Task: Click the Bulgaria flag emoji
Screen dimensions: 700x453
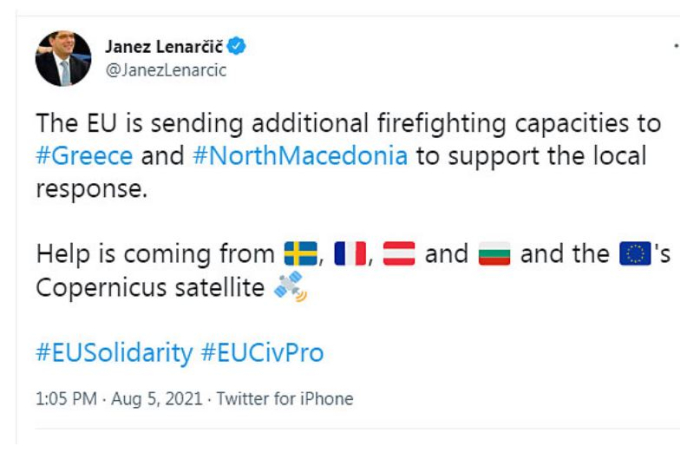Action: [494, 254]
